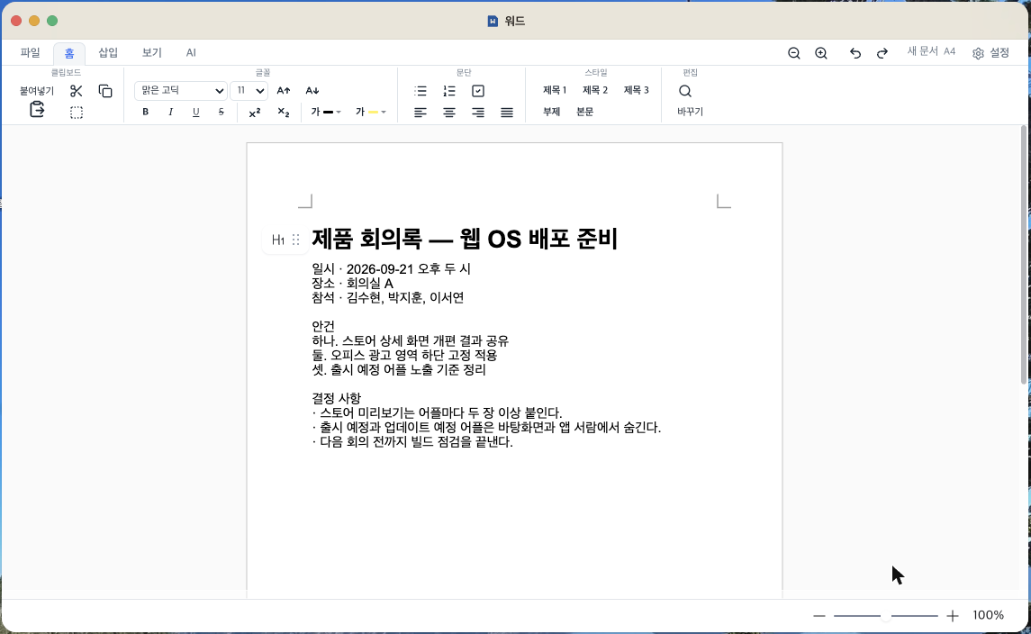Cut selection with the scissors icon

click(76, 91)
